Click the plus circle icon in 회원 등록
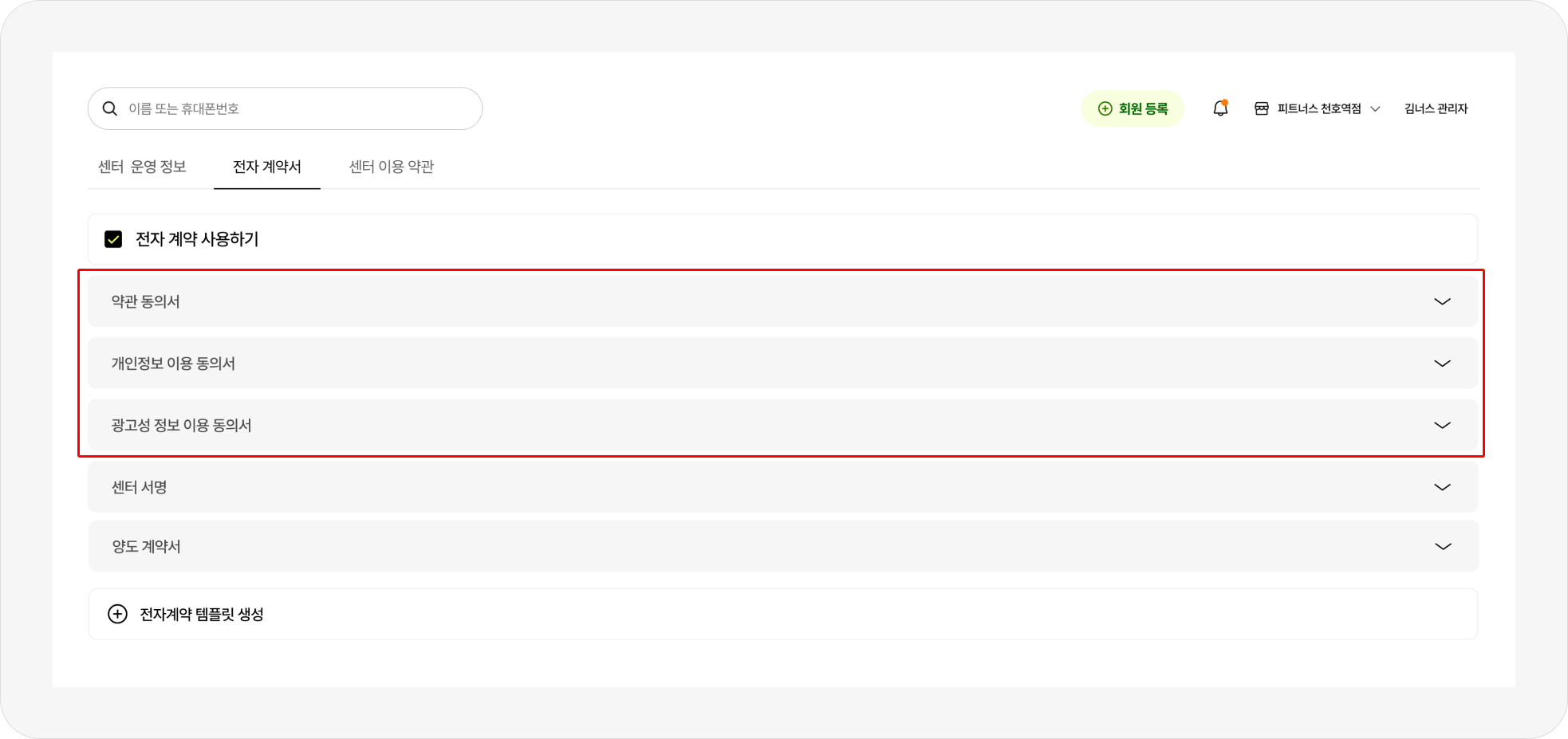Screen dimensions: 1568x739 [1105, 108]
